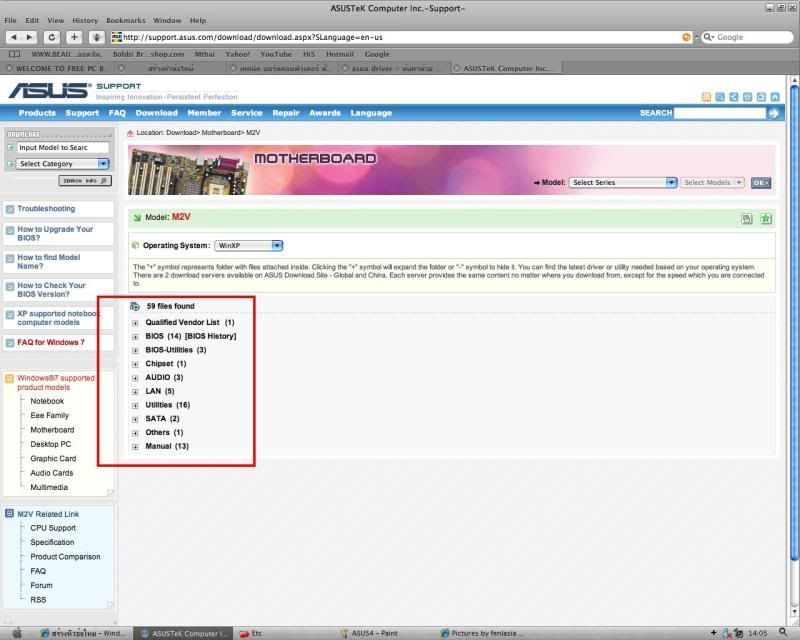This screenshot has height=640, width=800.
Task: Open the Operating System WinXP dropdown
Action: coord(248,245)
